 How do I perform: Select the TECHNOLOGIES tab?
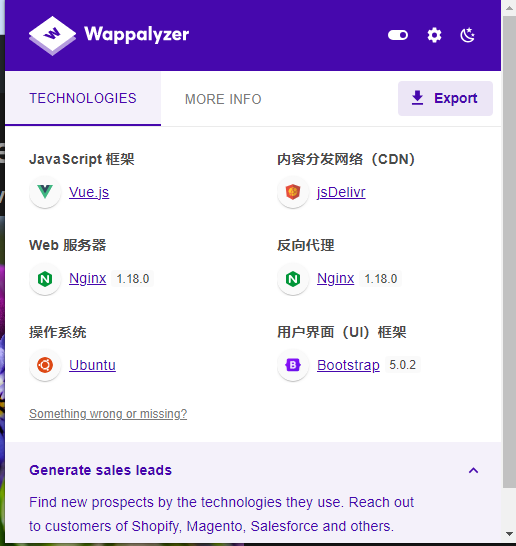(83, 98)
